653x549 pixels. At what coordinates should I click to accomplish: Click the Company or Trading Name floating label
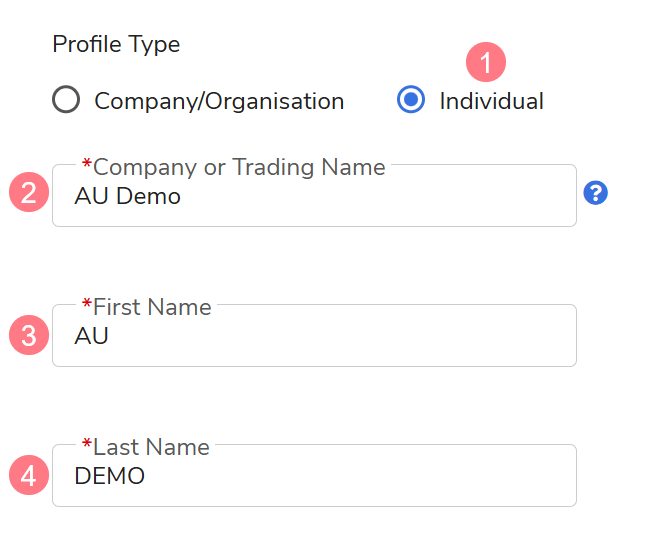(x=238, y=167)
